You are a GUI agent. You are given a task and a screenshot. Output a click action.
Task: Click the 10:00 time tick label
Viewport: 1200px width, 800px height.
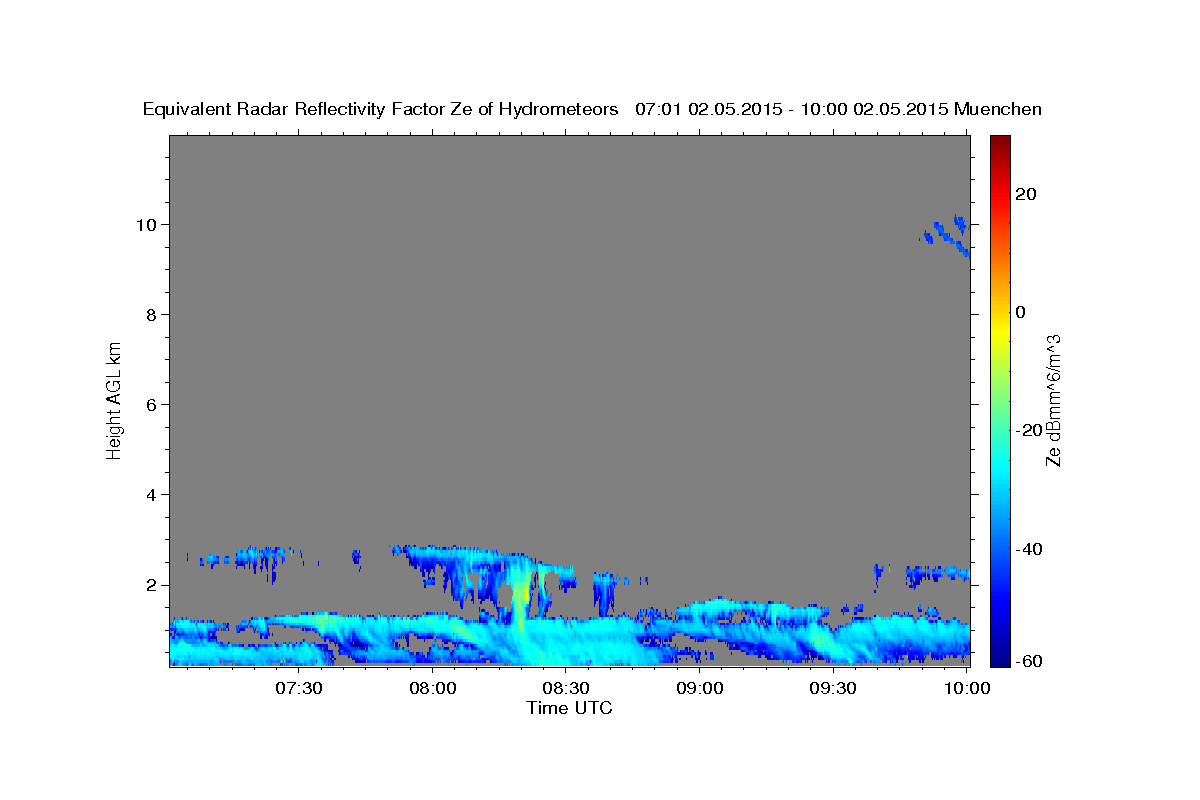[x=966, y=688]
